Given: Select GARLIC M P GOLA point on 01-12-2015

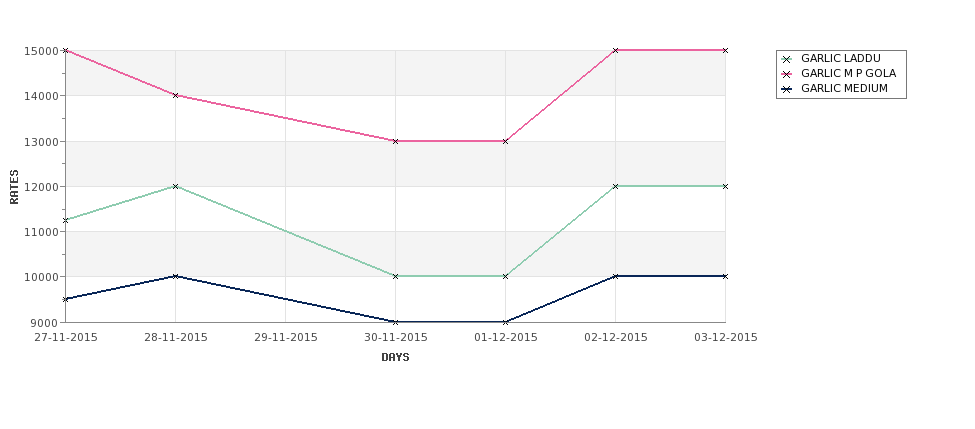Looking at the screenshot, I should 506,141.
